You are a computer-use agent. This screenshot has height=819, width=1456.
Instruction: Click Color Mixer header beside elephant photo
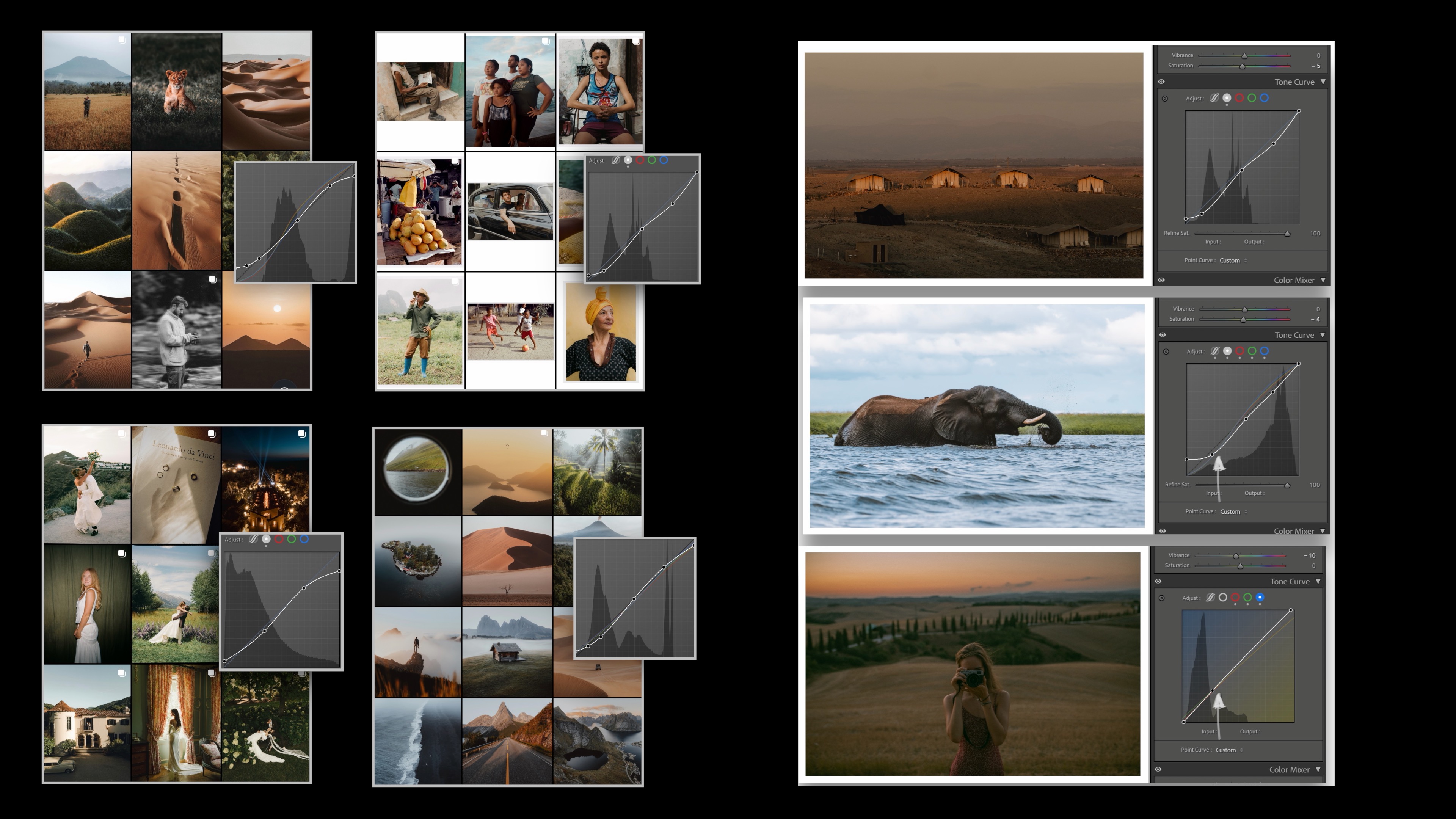(1294, 531)
